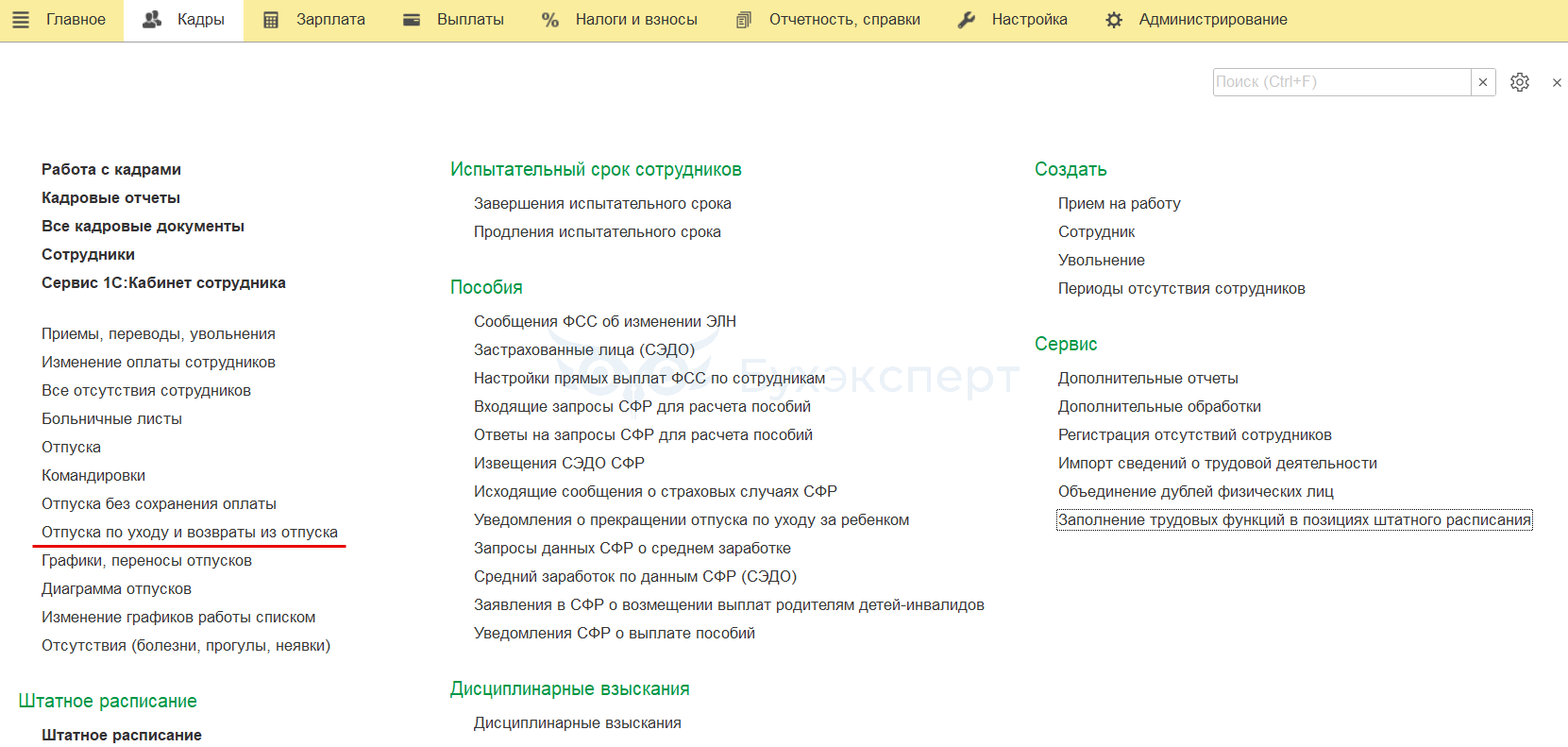The height and width of the screenshot is (747, 1568).
Task: Open the Налоги и взносы percent icon
Action: coord(550,20)
